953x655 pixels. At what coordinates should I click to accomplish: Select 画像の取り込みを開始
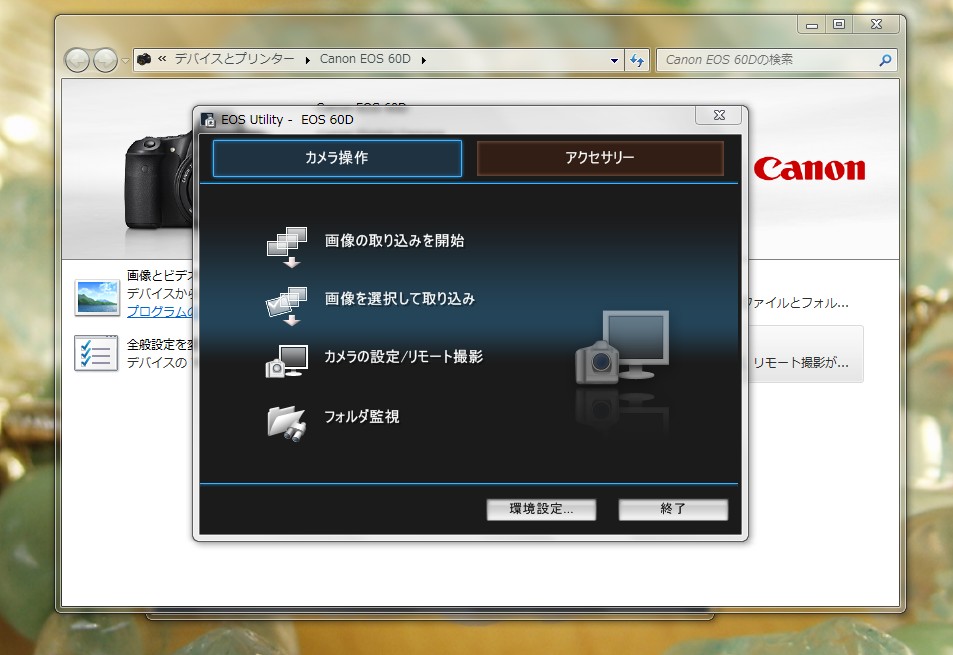[394, 241]
